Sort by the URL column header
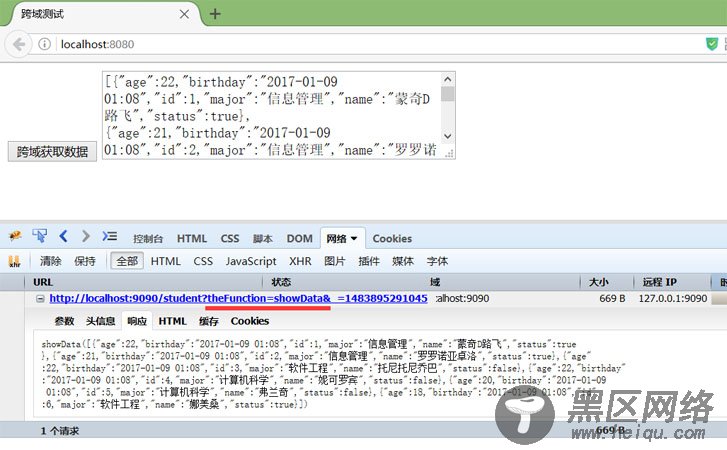The height and width of the screenshot is (450, 727). coord(143,282)
